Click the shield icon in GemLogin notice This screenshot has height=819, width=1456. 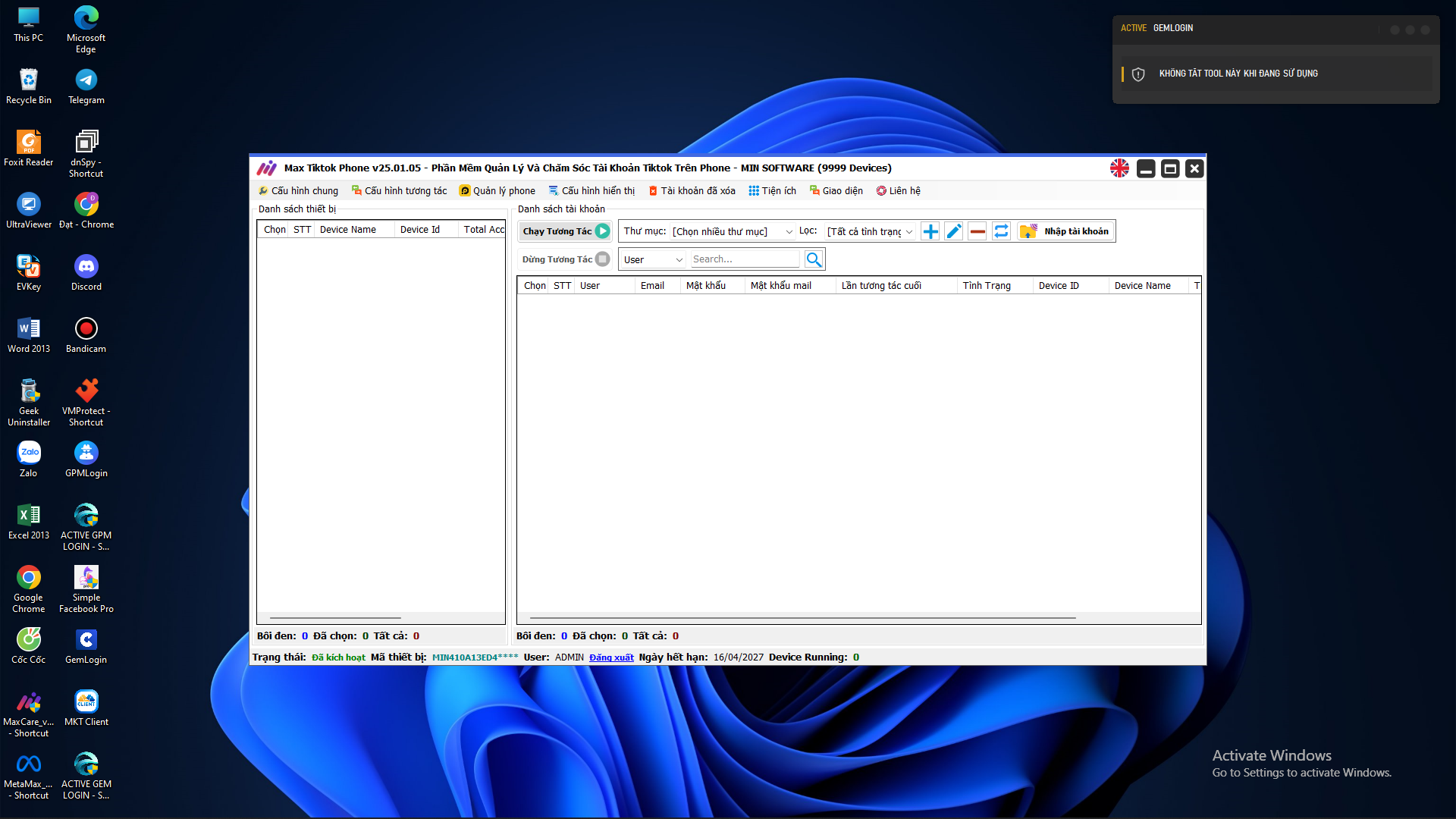coord(1138,74)
